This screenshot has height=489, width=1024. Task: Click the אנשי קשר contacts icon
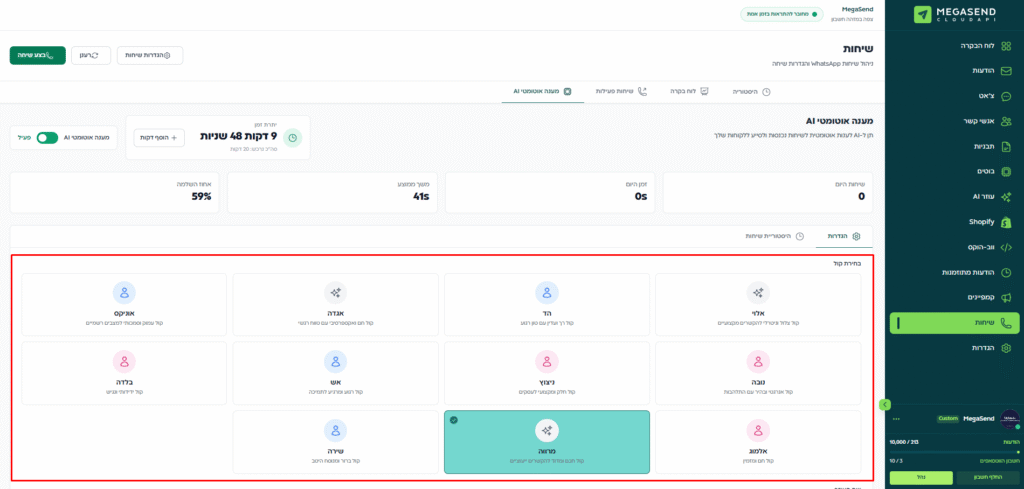coord(1007,121)
